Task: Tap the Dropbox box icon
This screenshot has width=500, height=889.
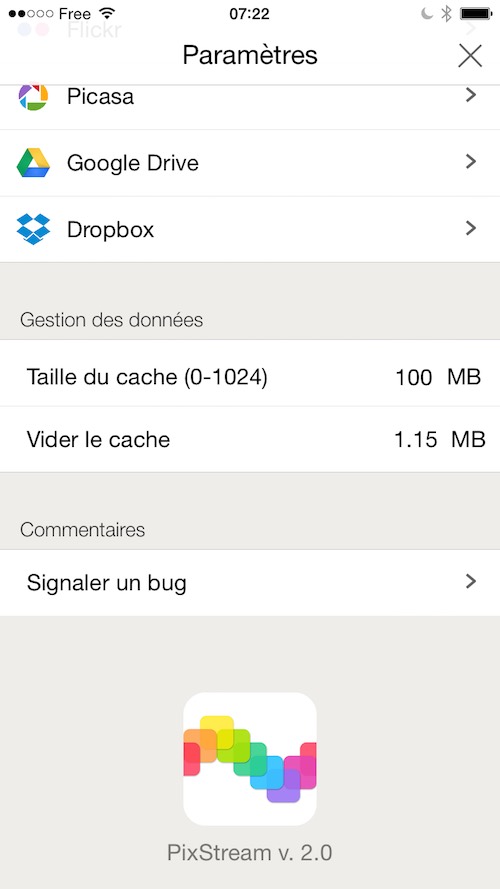Action: (x=33, y=229)
